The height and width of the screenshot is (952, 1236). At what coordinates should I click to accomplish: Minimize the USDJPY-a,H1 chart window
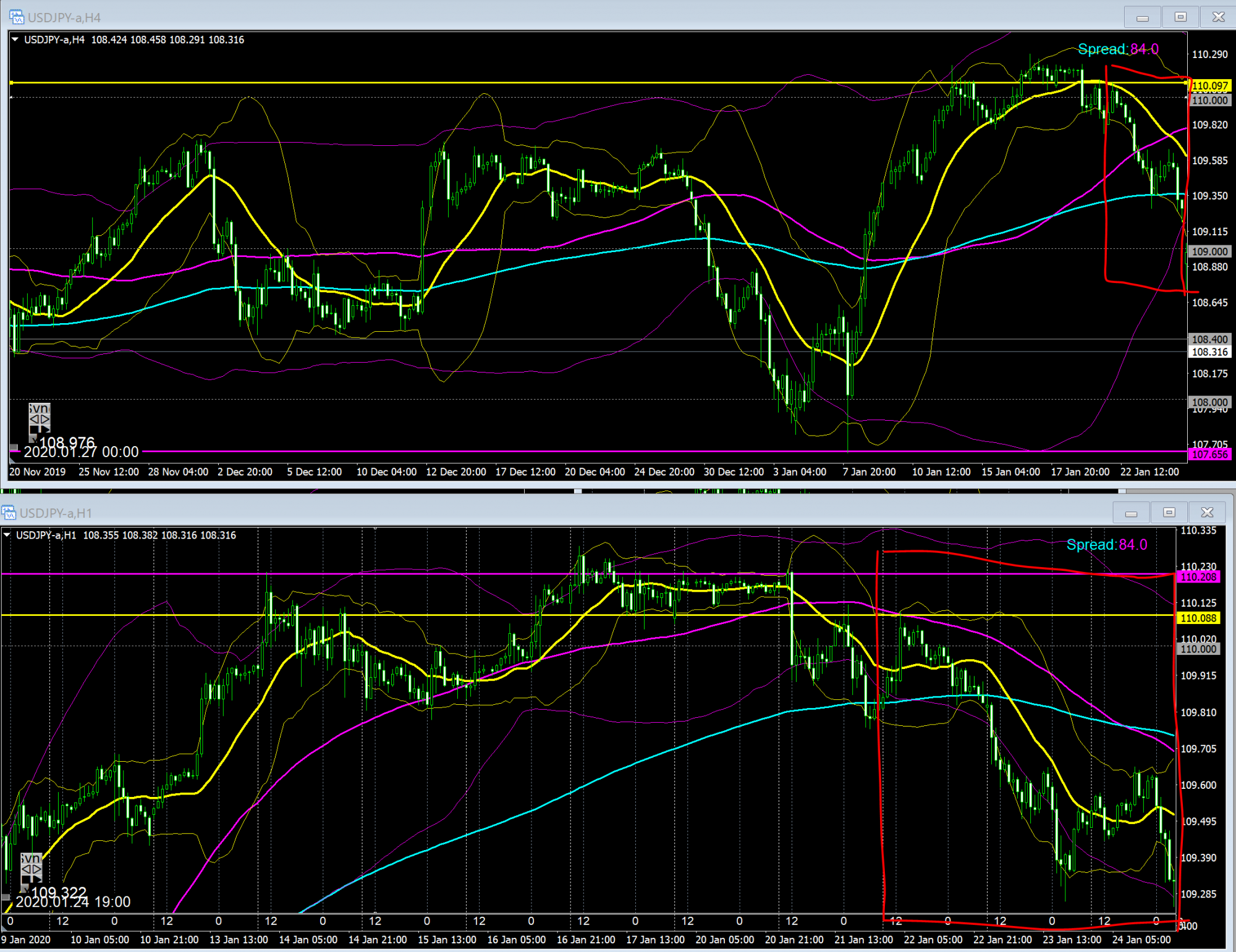(x=1131, y=513)
